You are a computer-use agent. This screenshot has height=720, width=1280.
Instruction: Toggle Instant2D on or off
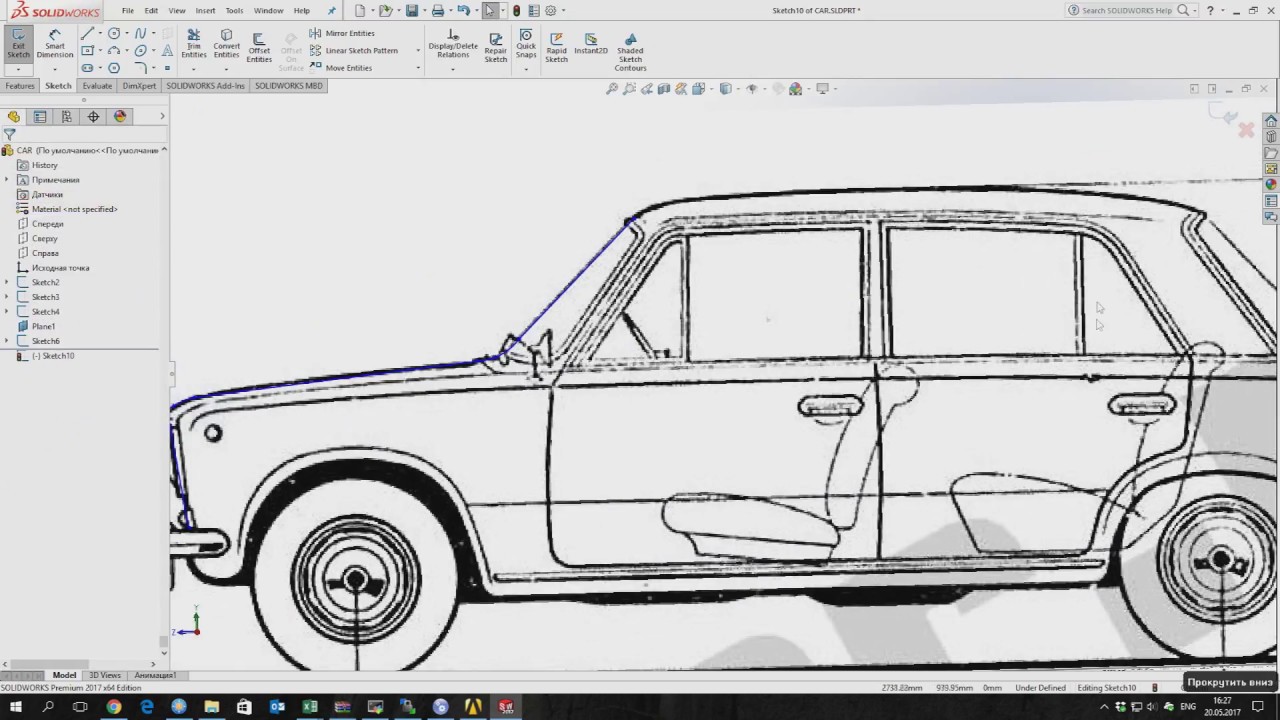590,43
